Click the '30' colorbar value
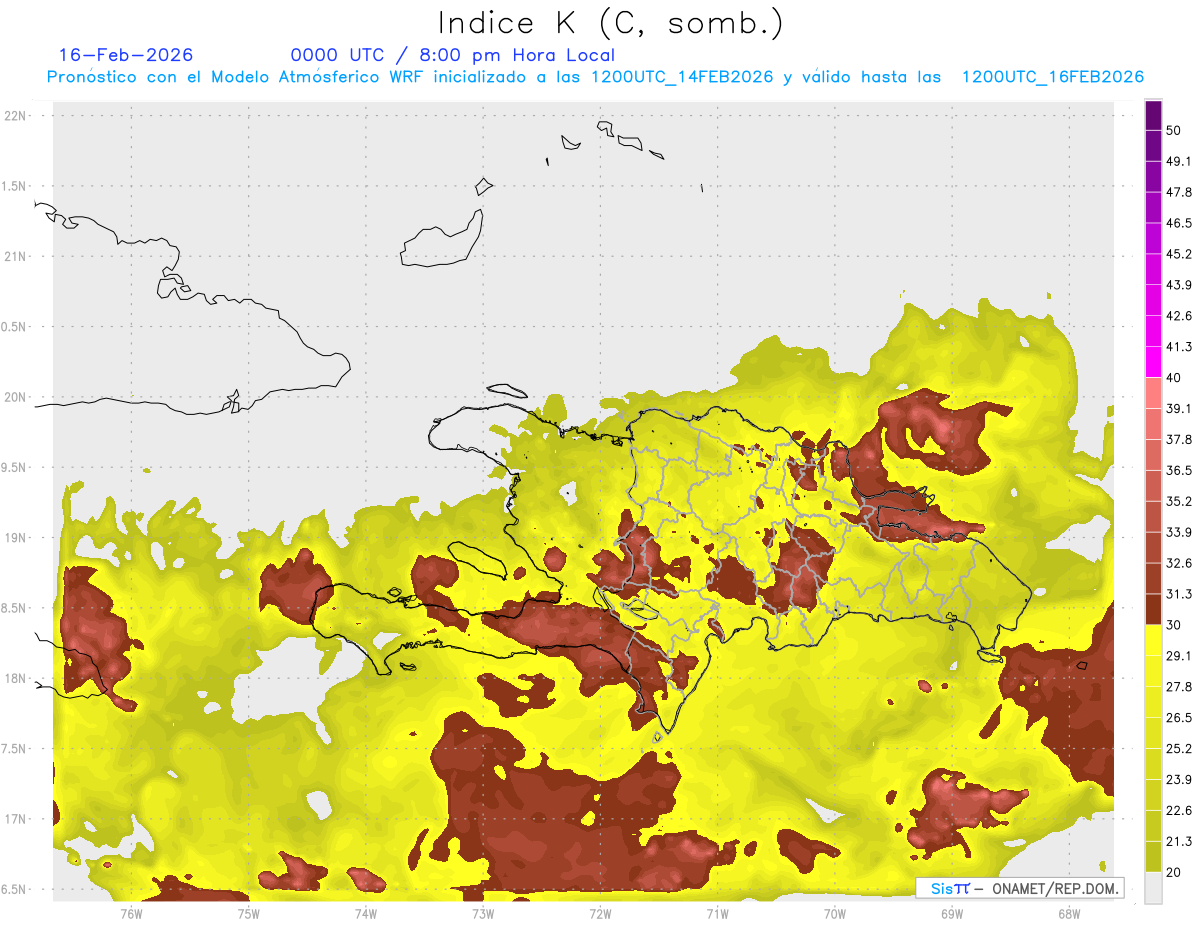The image size is (1200, 927). click(1174, 625)
